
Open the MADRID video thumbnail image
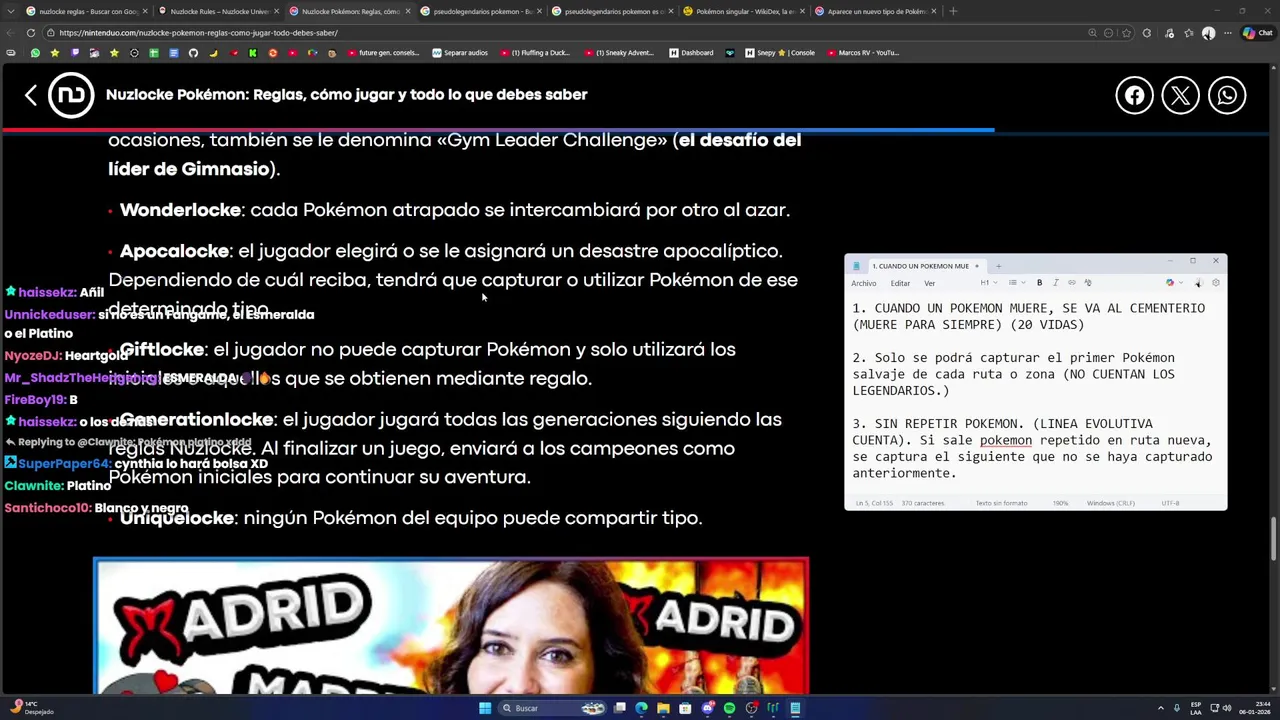point(451,626)
